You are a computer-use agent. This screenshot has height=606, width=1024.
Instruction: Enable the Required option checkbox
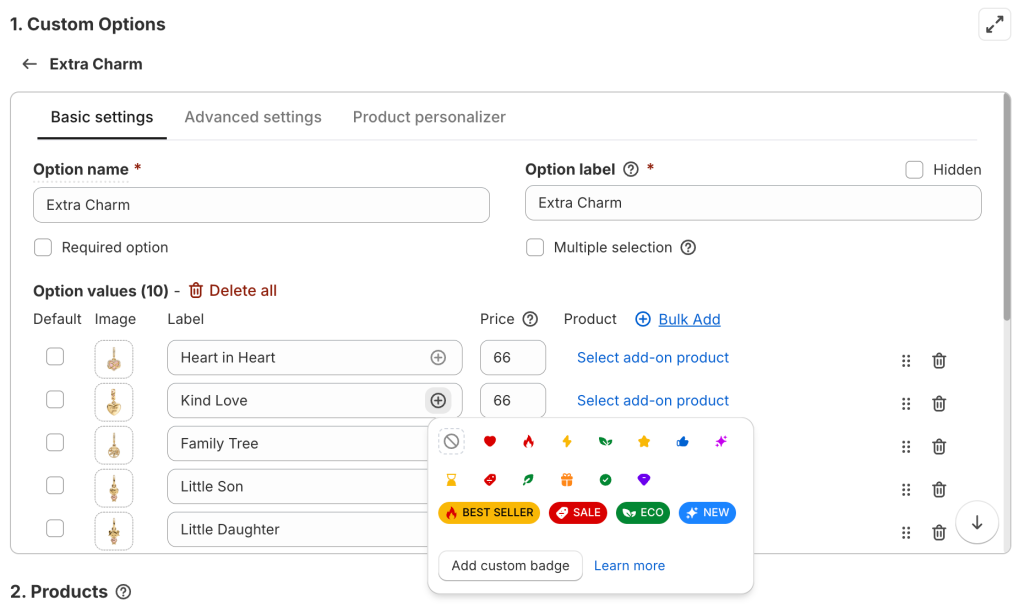pos(43,247)
